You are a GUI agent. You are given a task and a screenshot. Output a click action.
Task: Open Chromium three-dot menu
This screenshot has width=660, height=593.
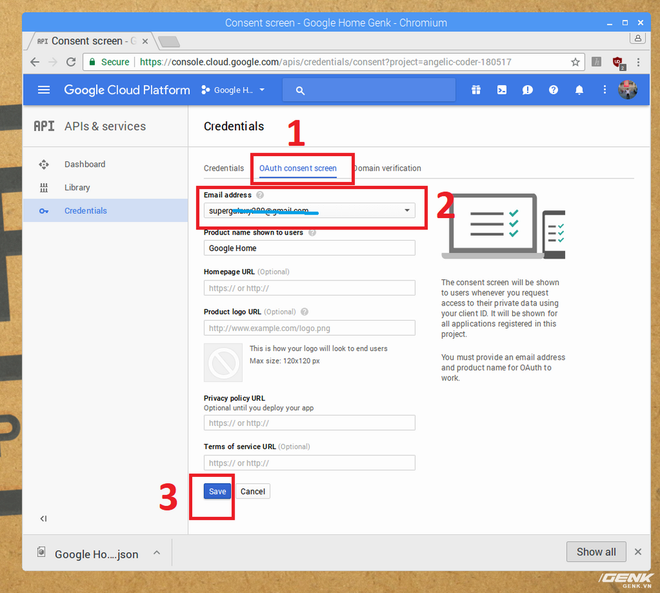[639, 62]
